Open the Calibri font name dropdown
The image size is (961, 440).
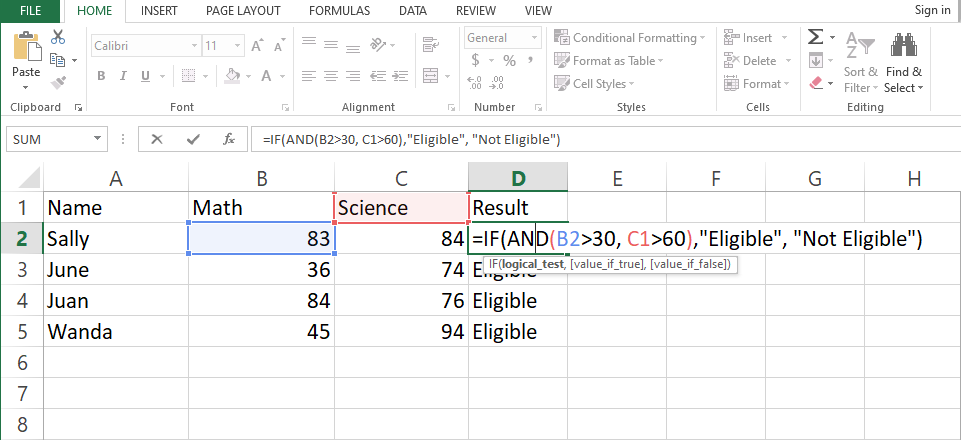pos(192,46)
